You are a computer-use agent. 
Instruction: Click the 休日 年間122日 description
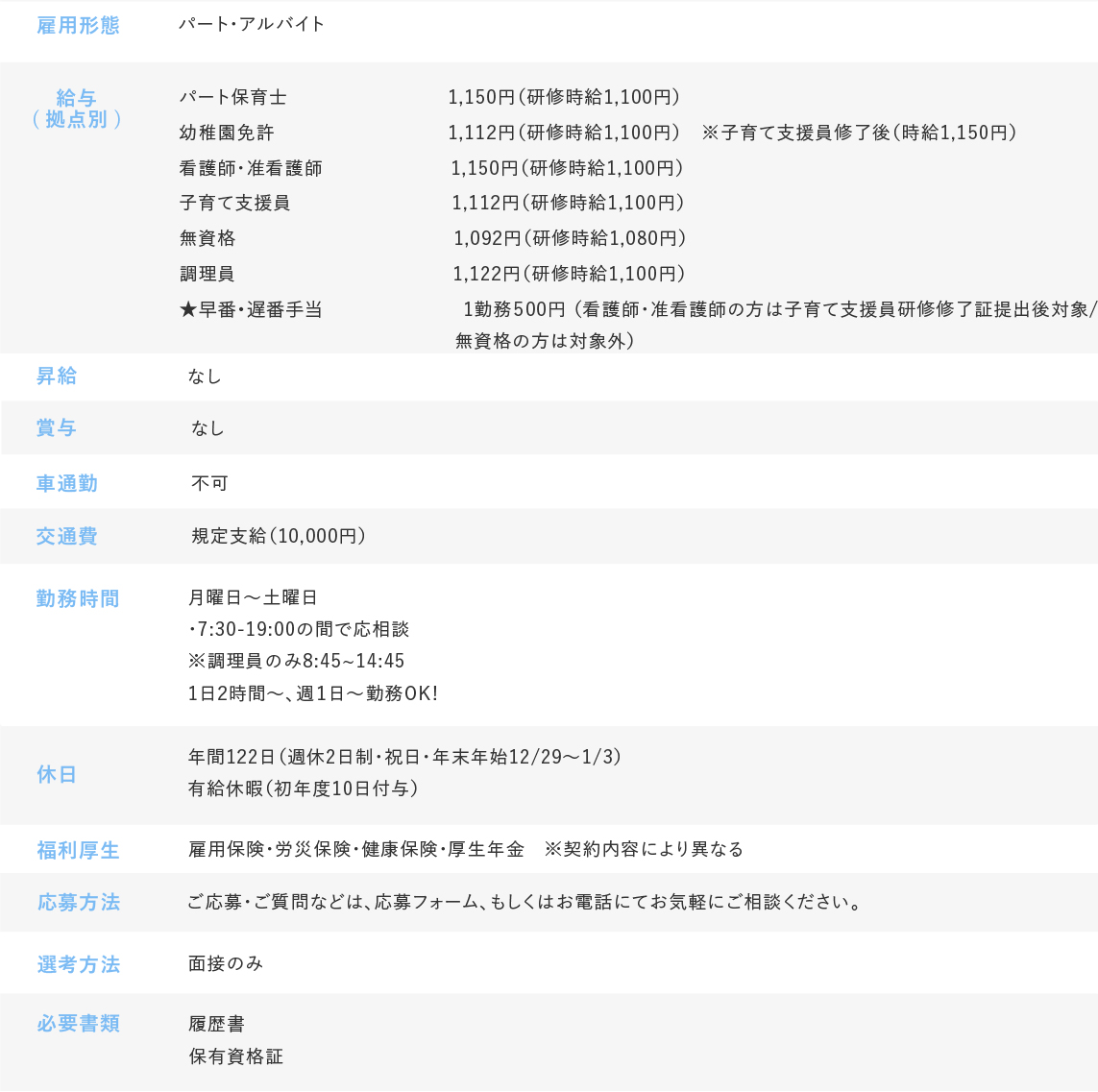click(x=404, y=757)
